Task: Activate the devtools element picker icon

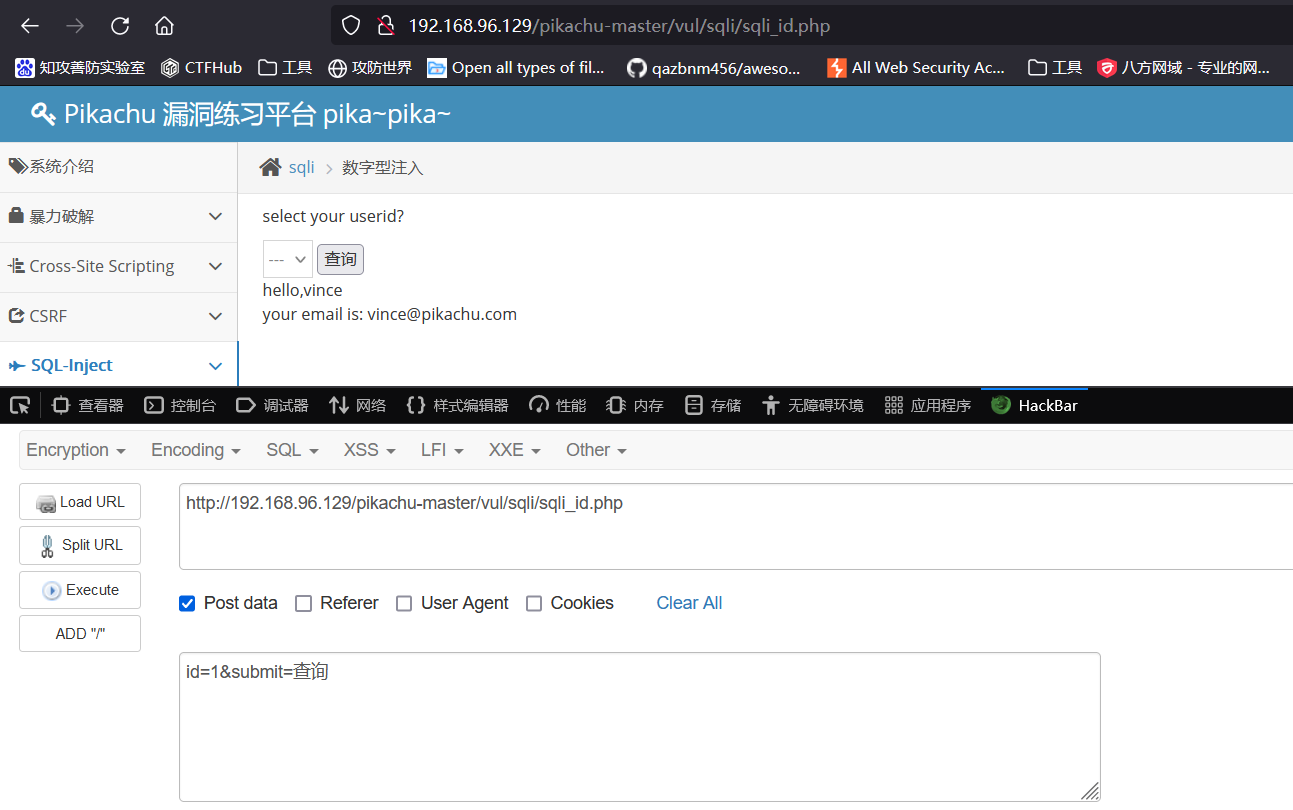Action: click(19, 405)
